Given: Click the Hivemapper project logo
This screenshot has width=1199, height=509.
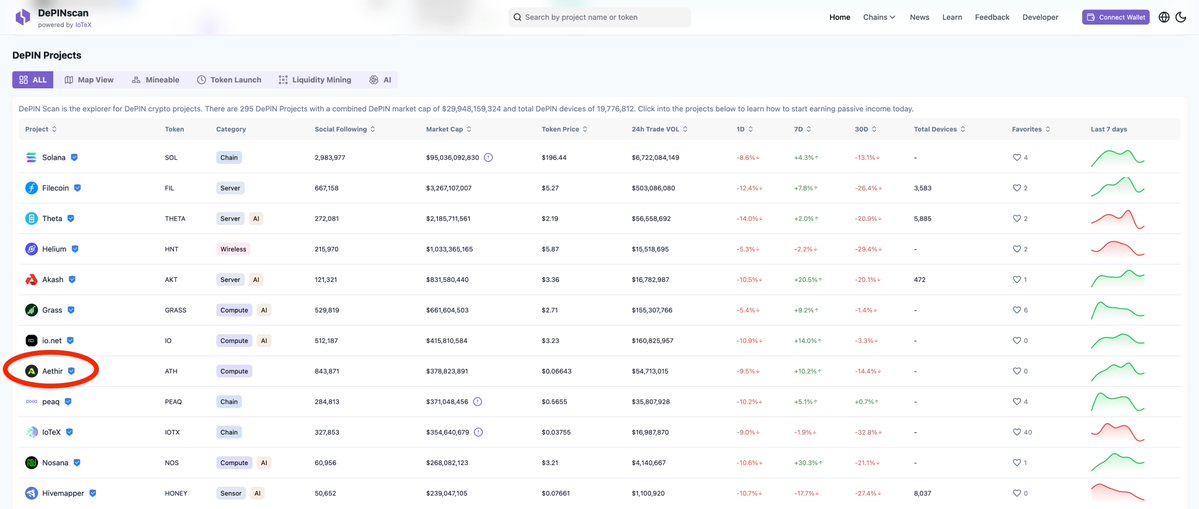Looking at the screenshot, I should [x=31, y=493].
